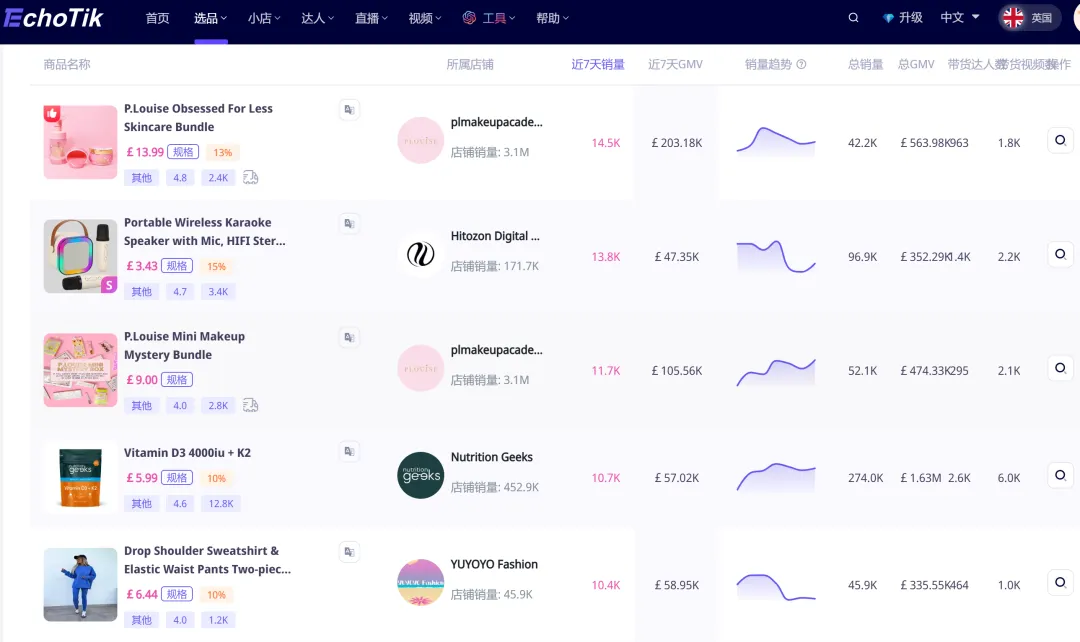Image resolution: width=1080 pixels, height=642 pixels.
Task: Translate P.Louise Mini Makeup Mystery Bundle name
Action: [349, 337]
